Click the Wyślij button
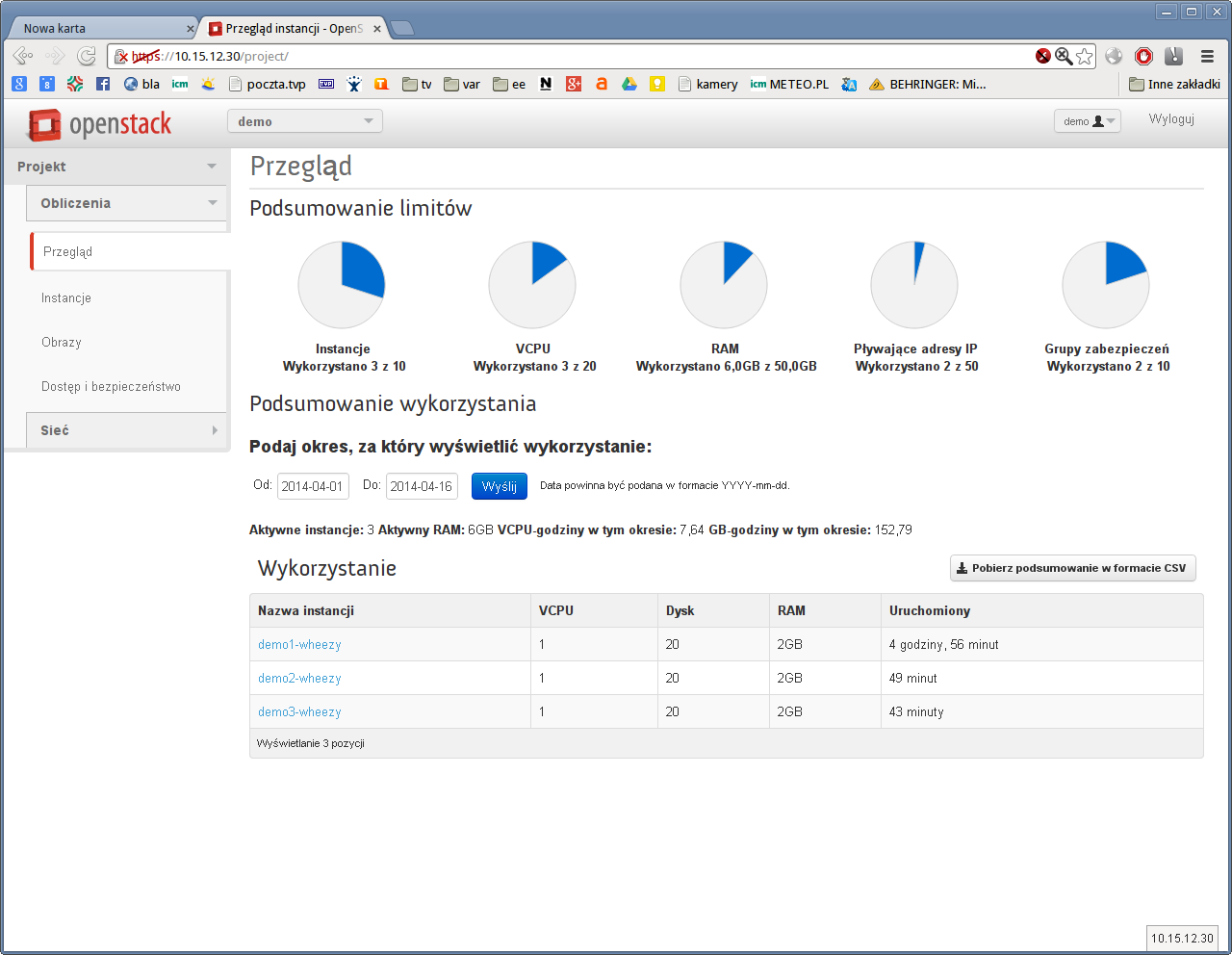Screen dimensions: 1232x955 click(499, 486)
